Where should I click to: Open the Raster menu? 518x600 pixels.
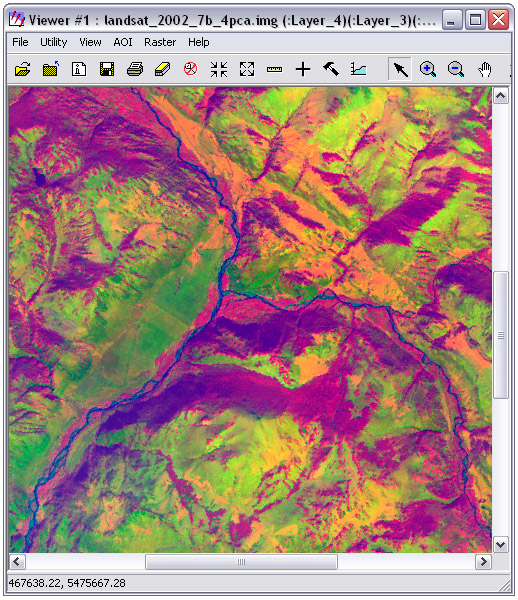tap(160, 42)
